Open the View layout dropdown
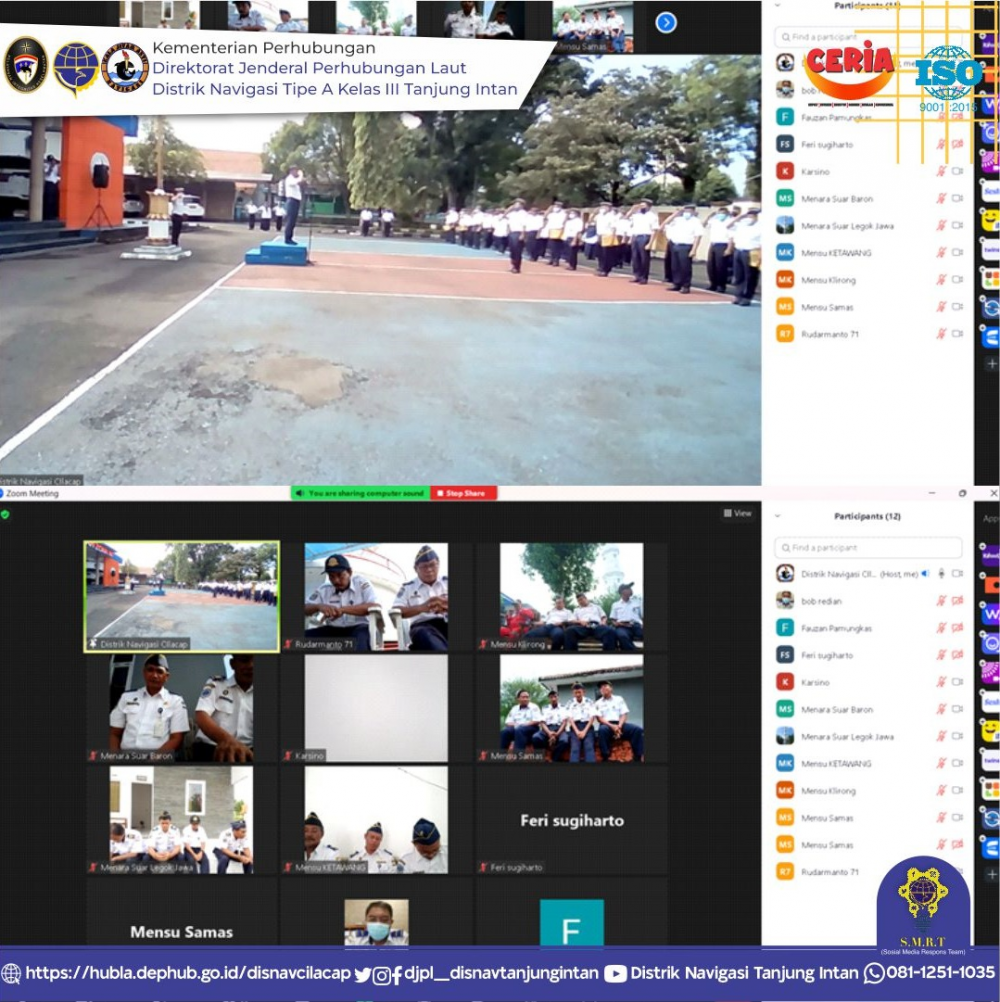Screen dimensions: 1000x1002 (737, 513)
